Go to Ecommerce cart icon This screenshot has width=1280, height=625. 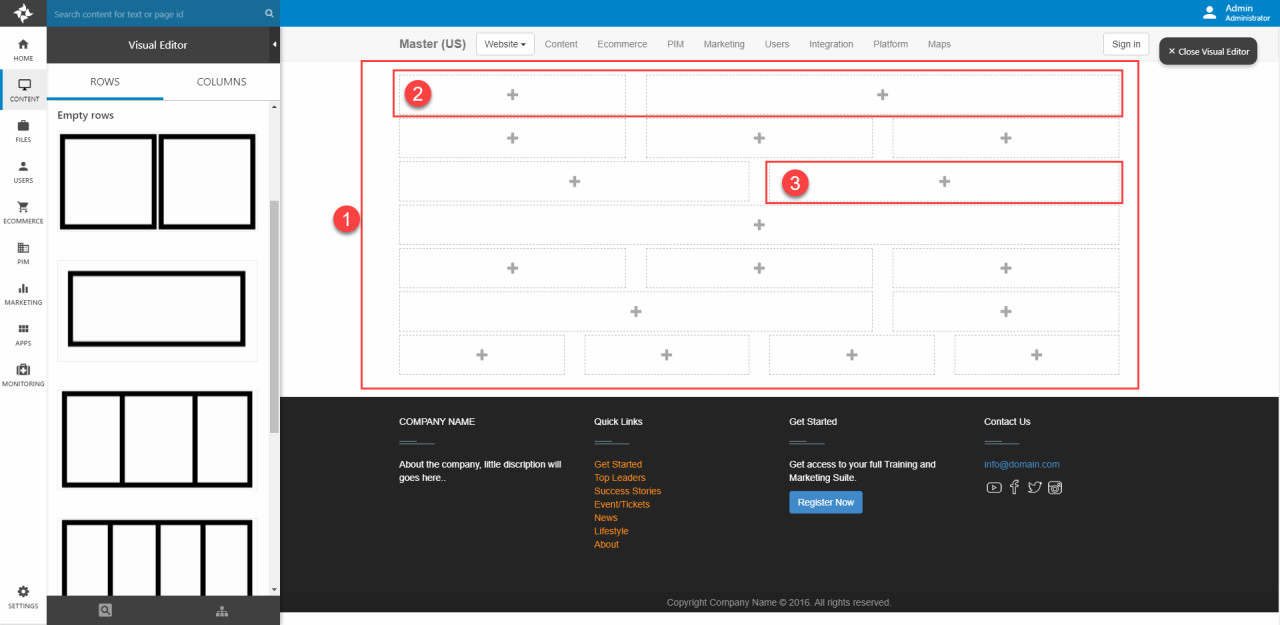coord(23,212)
